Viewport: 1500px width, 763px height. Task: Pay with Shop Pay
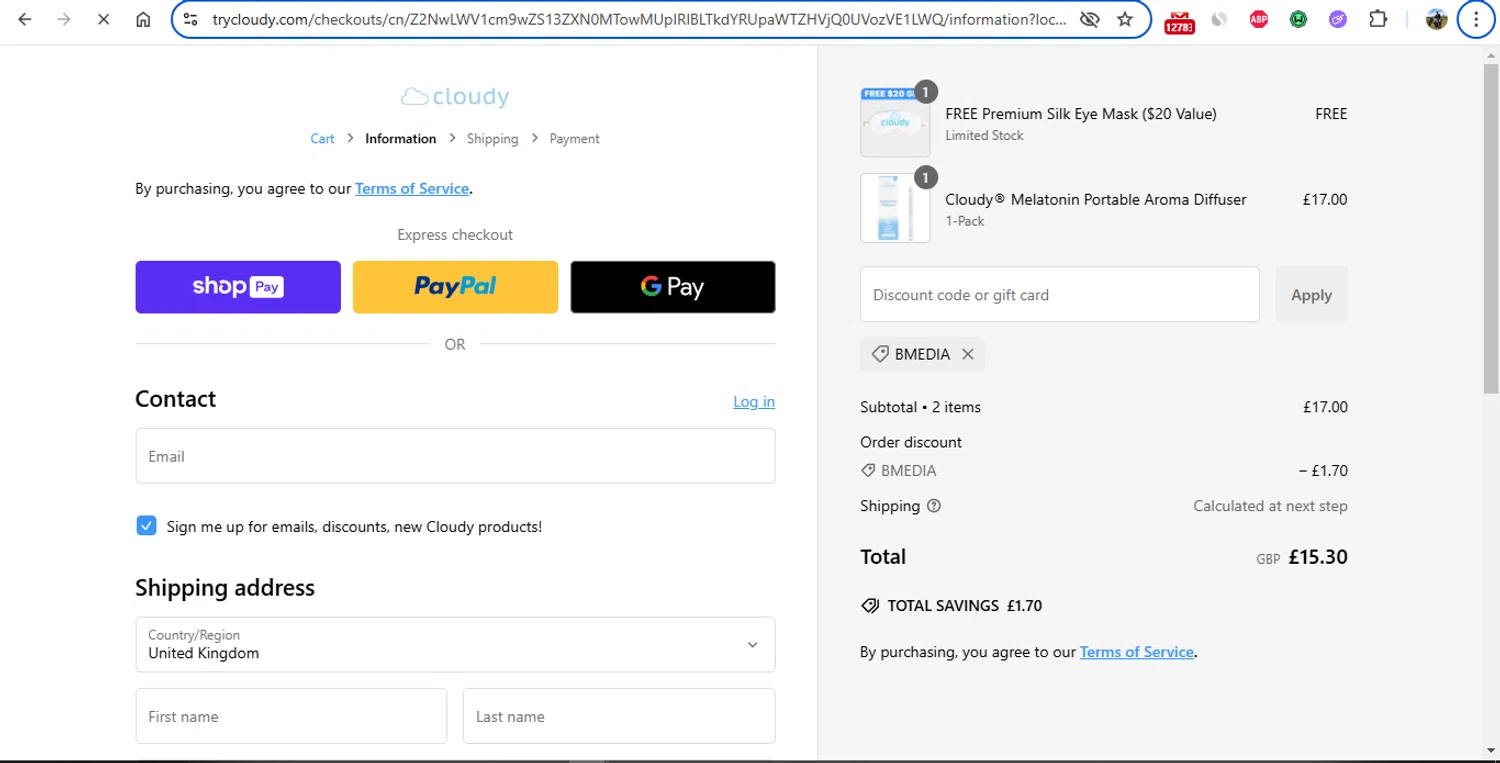coord(238,287)
